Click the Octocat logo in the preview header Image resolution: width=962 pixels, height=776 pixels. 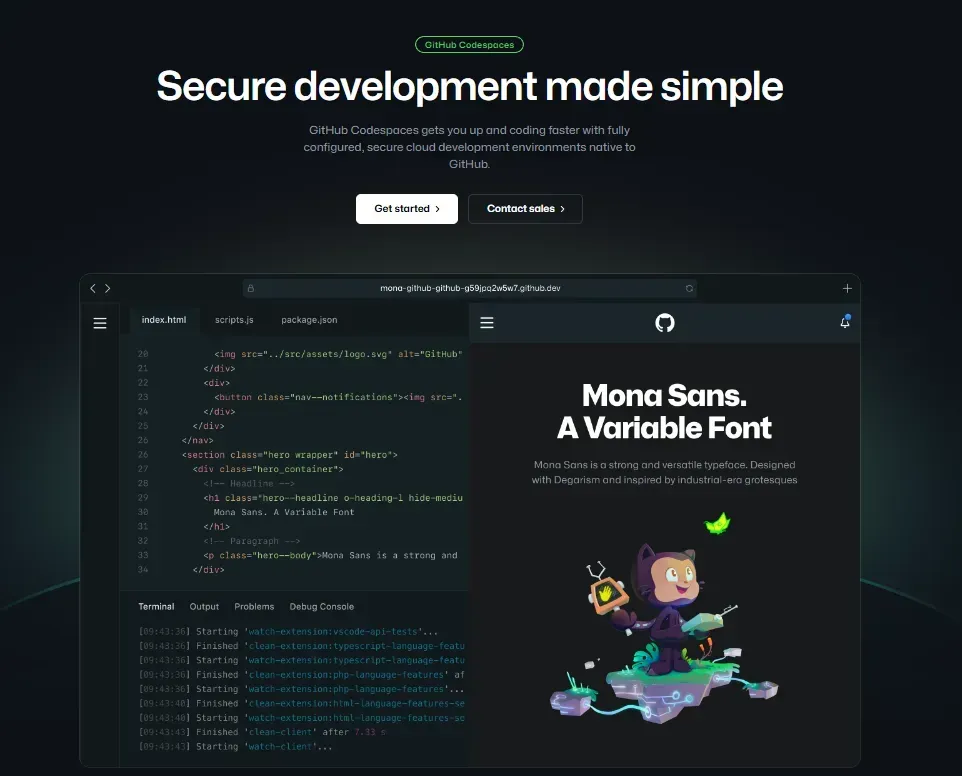(x=664, y=322)
